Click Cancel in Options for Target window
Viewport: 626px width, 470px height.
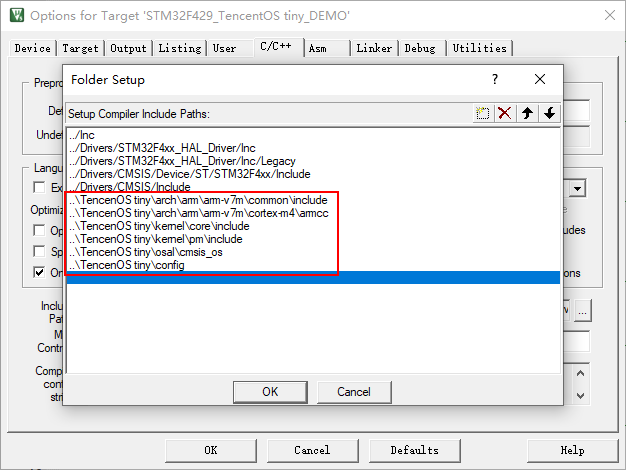(312, 450)
